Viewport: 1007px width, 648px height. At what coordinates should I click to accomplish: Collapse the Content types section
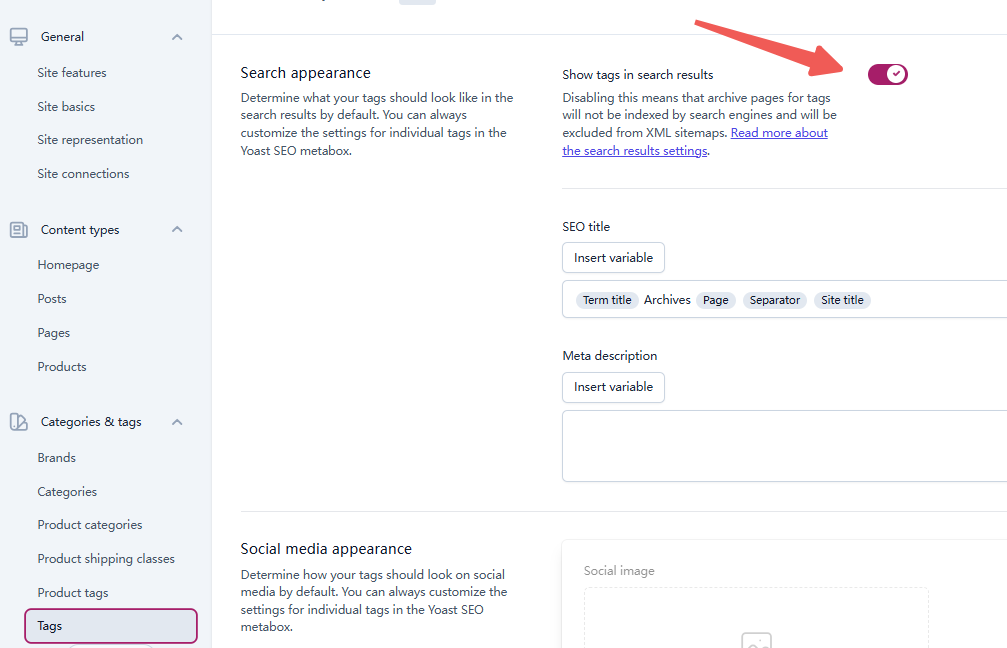[177, 229]
